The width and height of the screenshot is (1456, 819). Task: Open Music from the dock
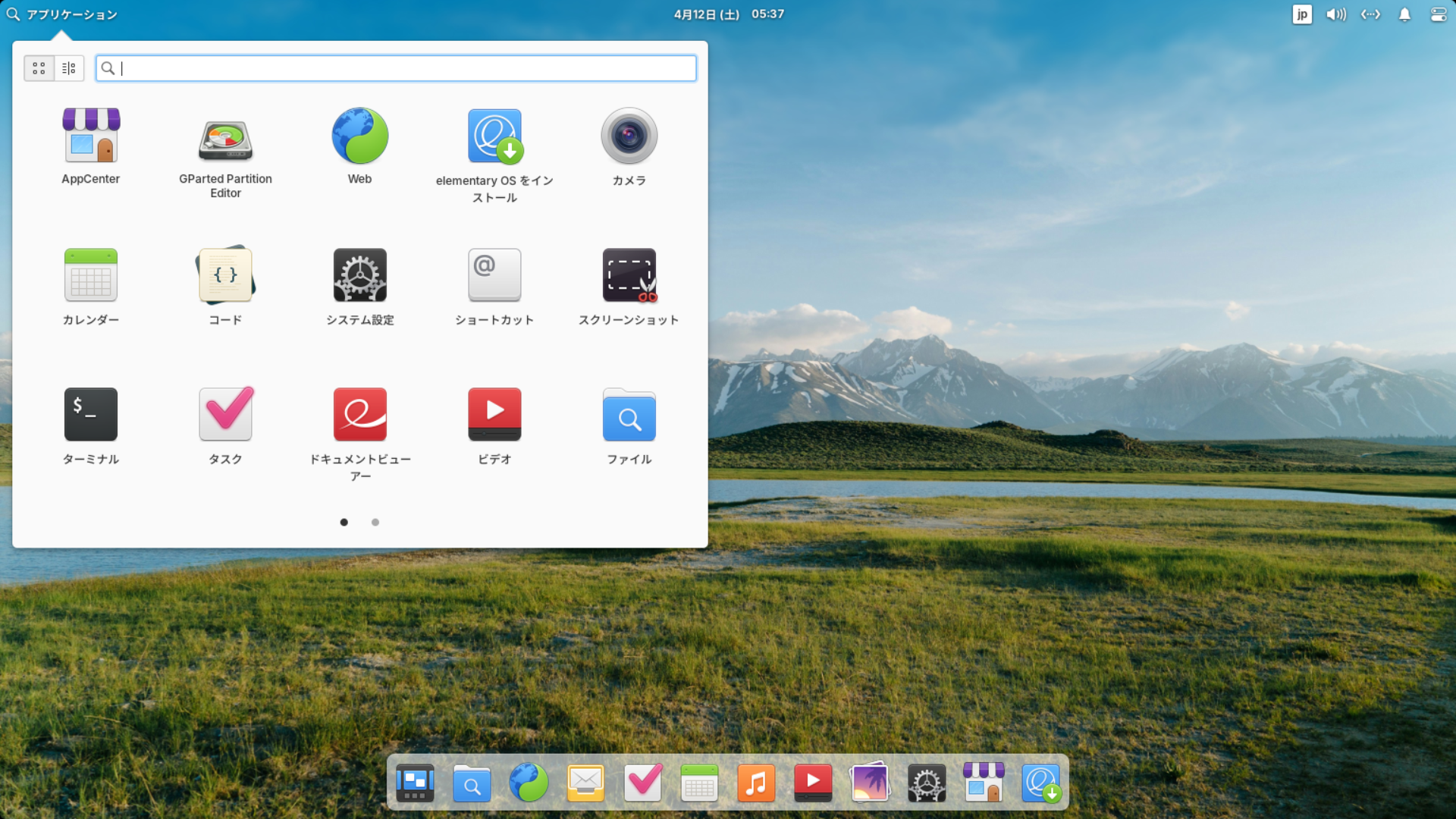[756, 783]
